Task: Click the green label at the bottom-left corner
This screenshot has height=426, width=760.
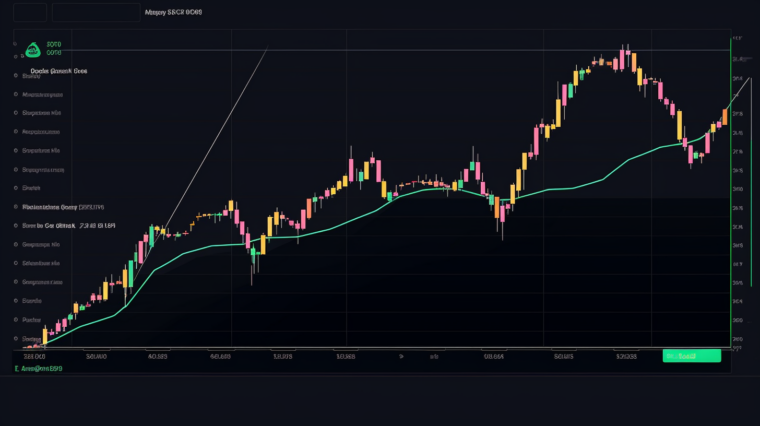Action: (39, 369)
